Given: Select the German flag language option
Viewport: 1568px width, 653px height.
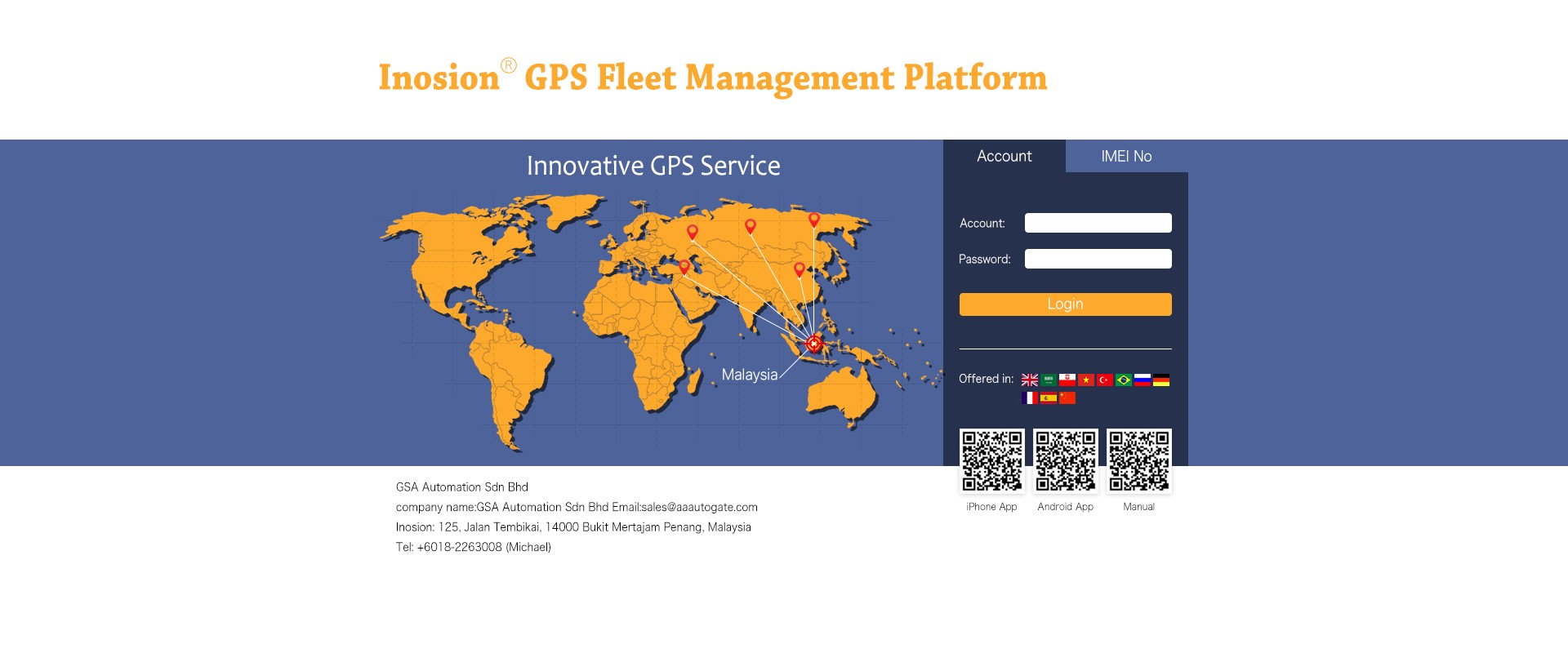Looking at the screenshot, I should [1161, 380].
